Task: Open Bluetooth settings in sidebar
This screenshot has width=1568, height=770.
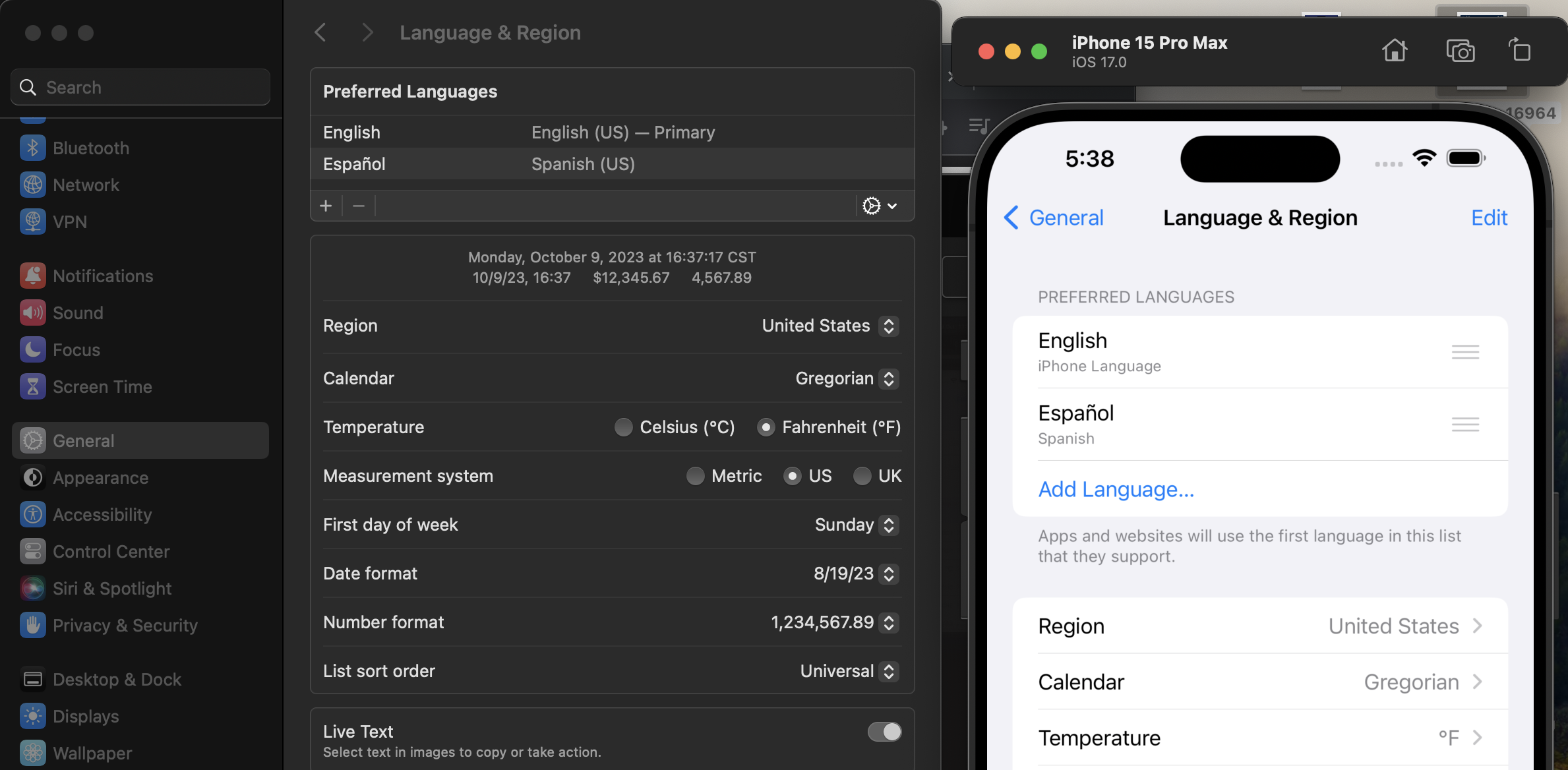Action: pos(90,148)
